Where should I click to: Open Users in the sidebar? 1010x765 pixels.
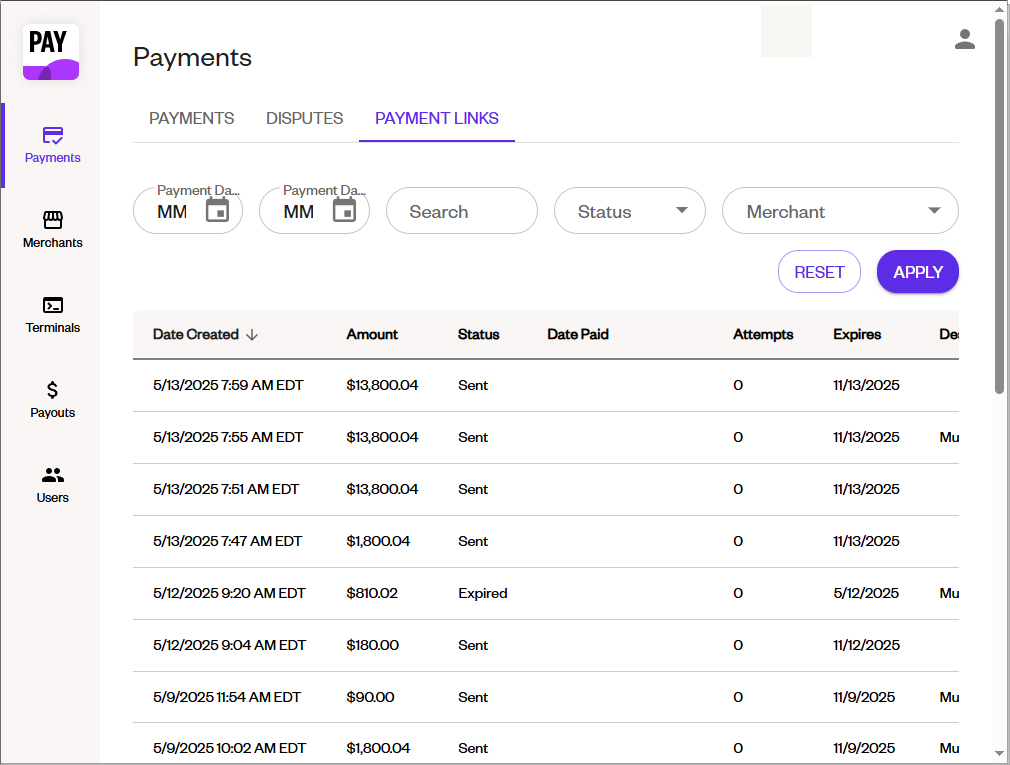coord(52,484)
